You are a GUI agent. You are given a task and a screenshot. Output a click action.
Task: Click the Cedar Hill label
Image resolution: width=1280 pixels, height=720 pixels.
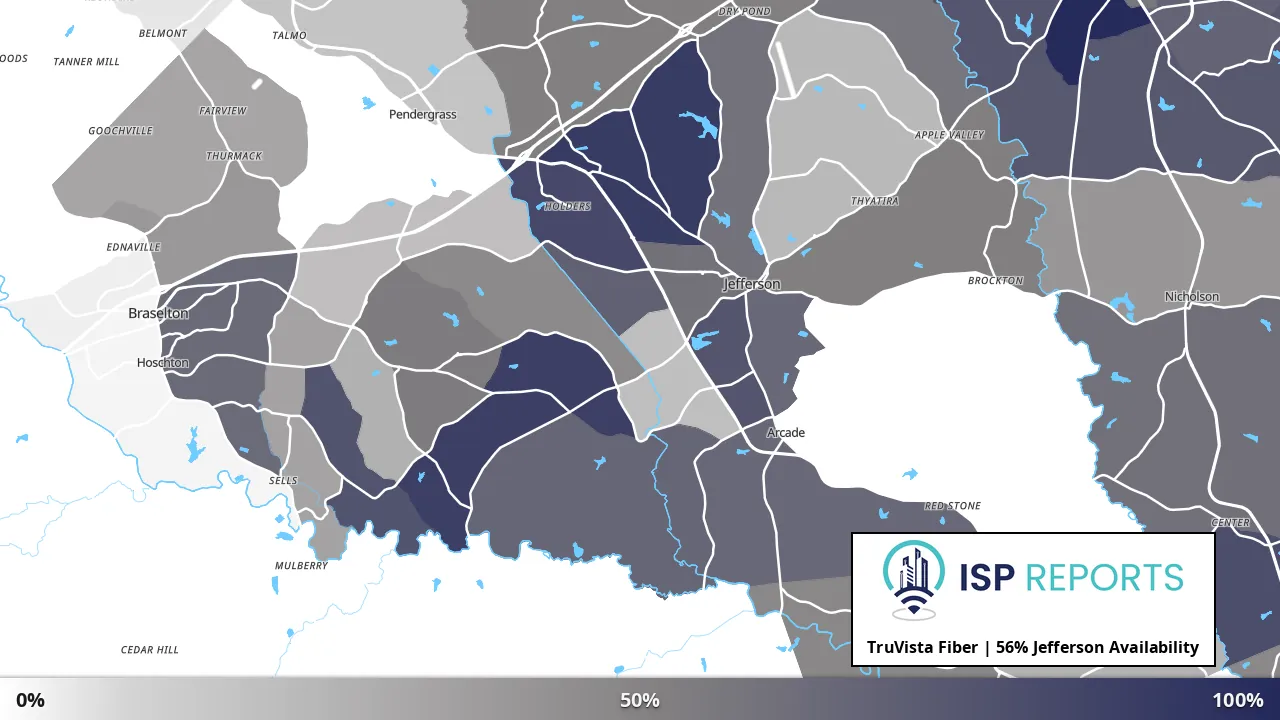point(150,649)
